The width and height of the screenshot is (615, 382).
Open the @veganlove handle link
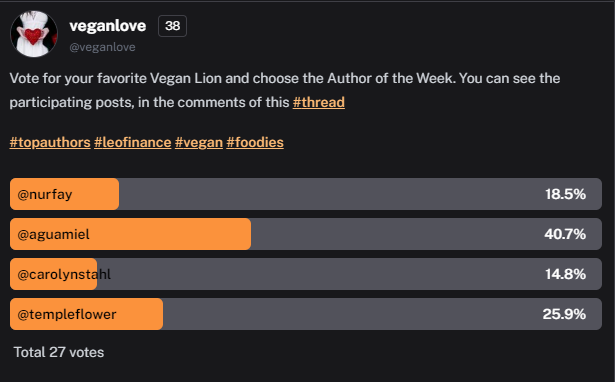102,47
